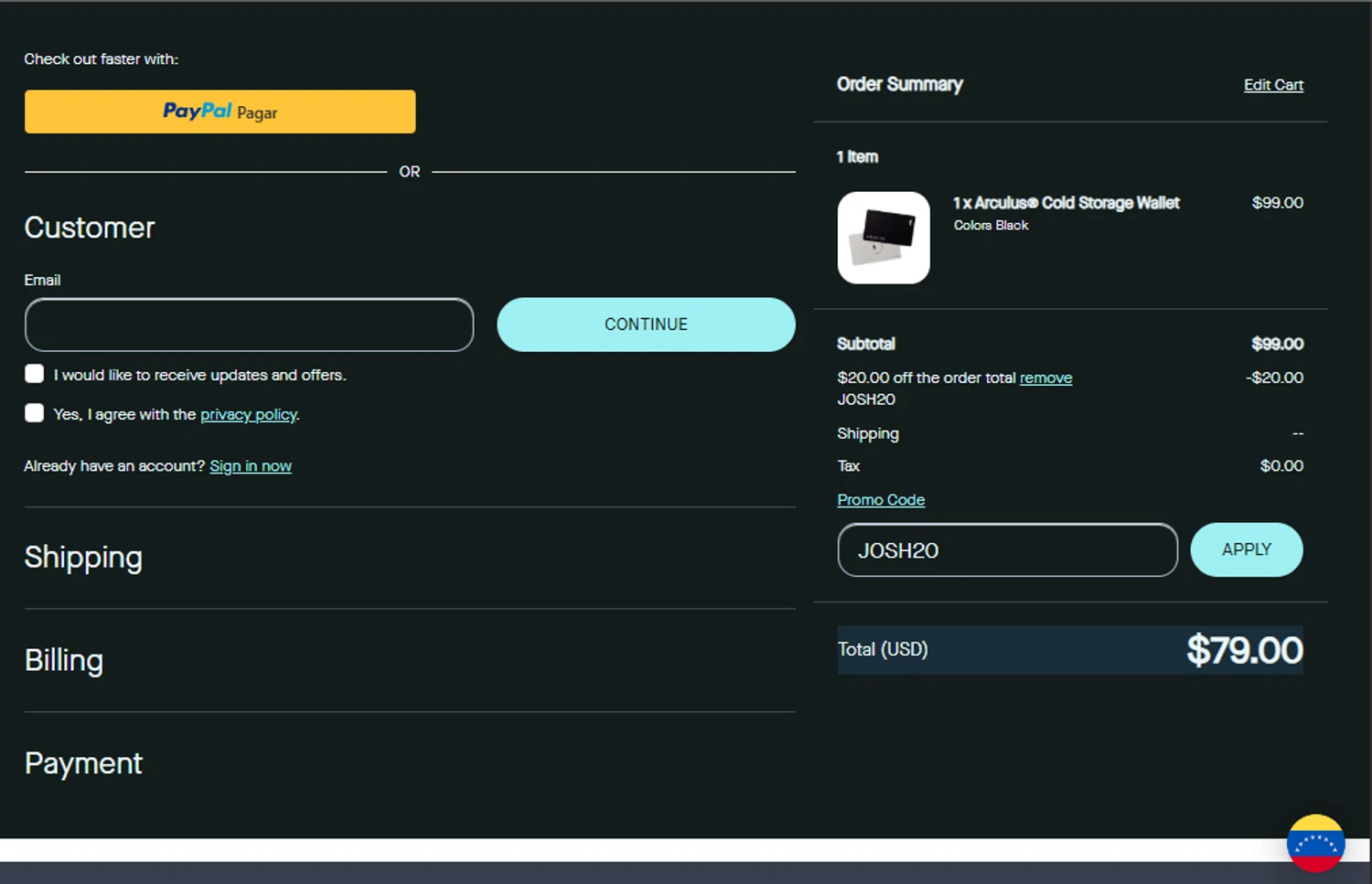Click the 1 Item count label
This screenshot has height=884, width=1372.
pos(857,157)
